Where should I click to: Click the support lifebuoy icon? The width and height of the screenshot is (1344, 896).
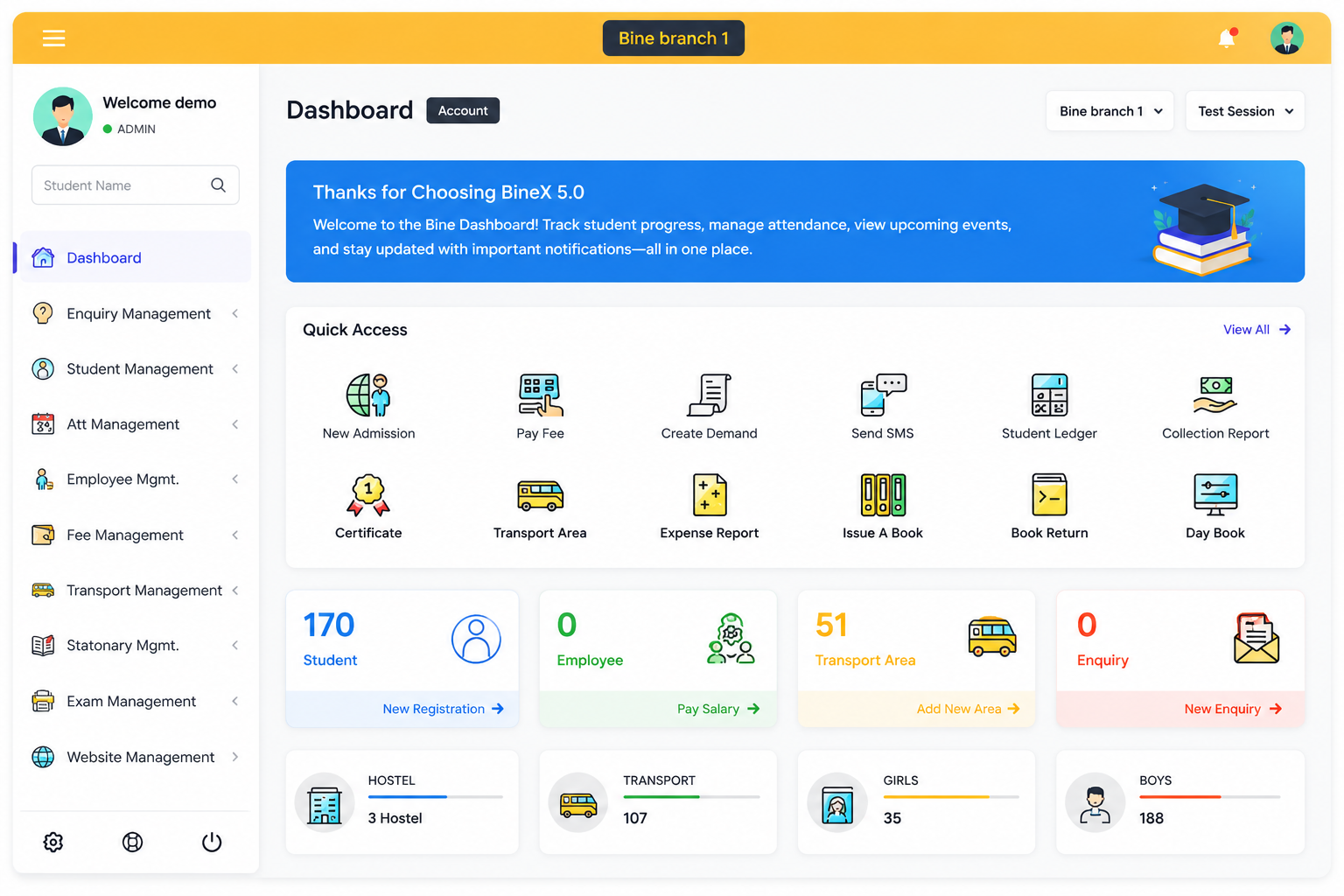coord(132,842)
